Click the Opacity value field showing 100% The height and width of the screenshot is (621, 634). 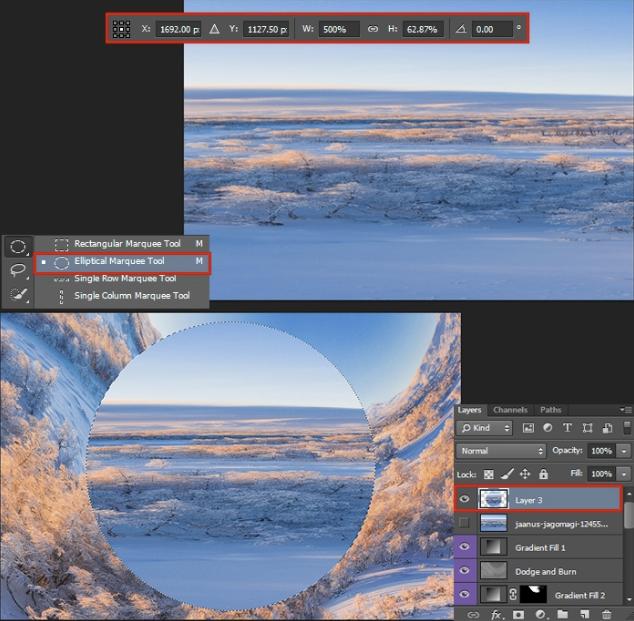point(602,451)
